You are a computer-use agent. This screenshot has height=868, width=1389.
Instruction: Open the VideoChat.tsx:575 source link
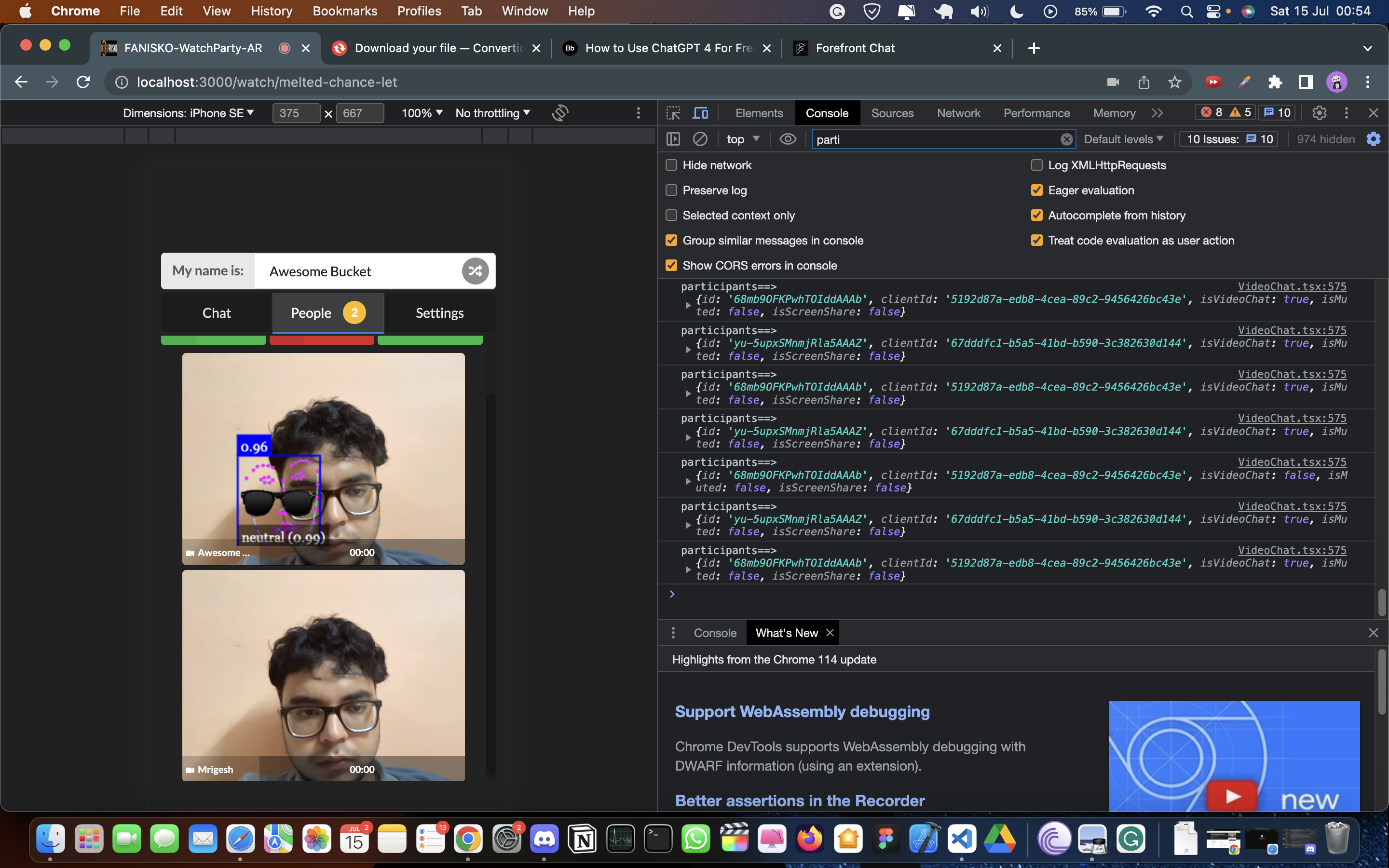(x=1292, y=286)
